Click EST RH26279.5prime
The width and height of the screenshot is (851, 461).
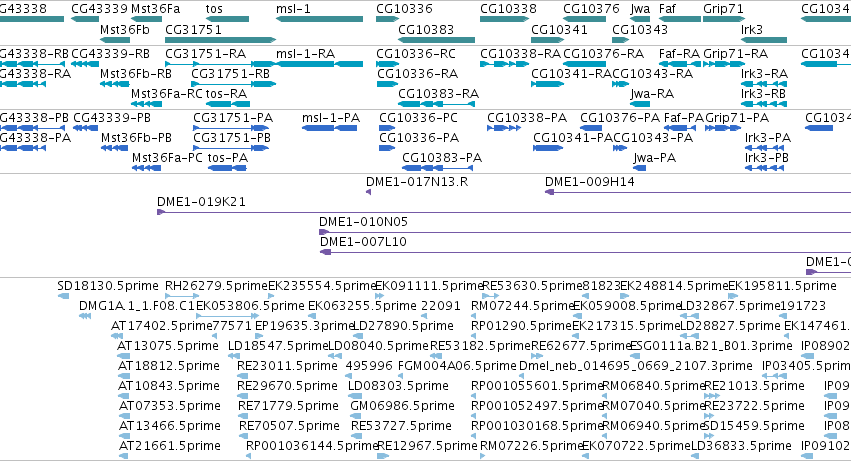(x=216, y=286)
